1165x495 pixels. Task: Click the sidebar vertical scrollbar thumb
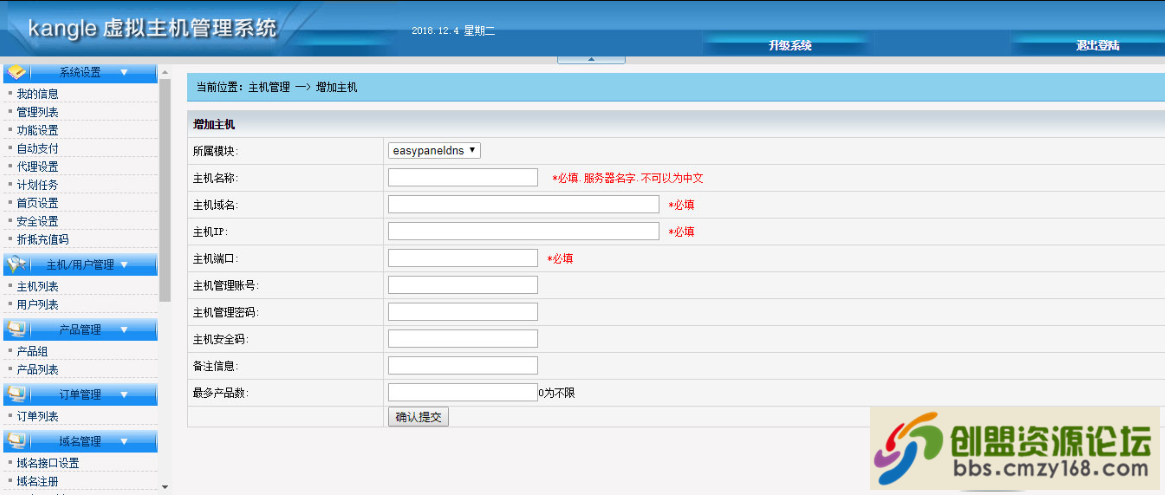pyautogui.click(x=164, y=190)
